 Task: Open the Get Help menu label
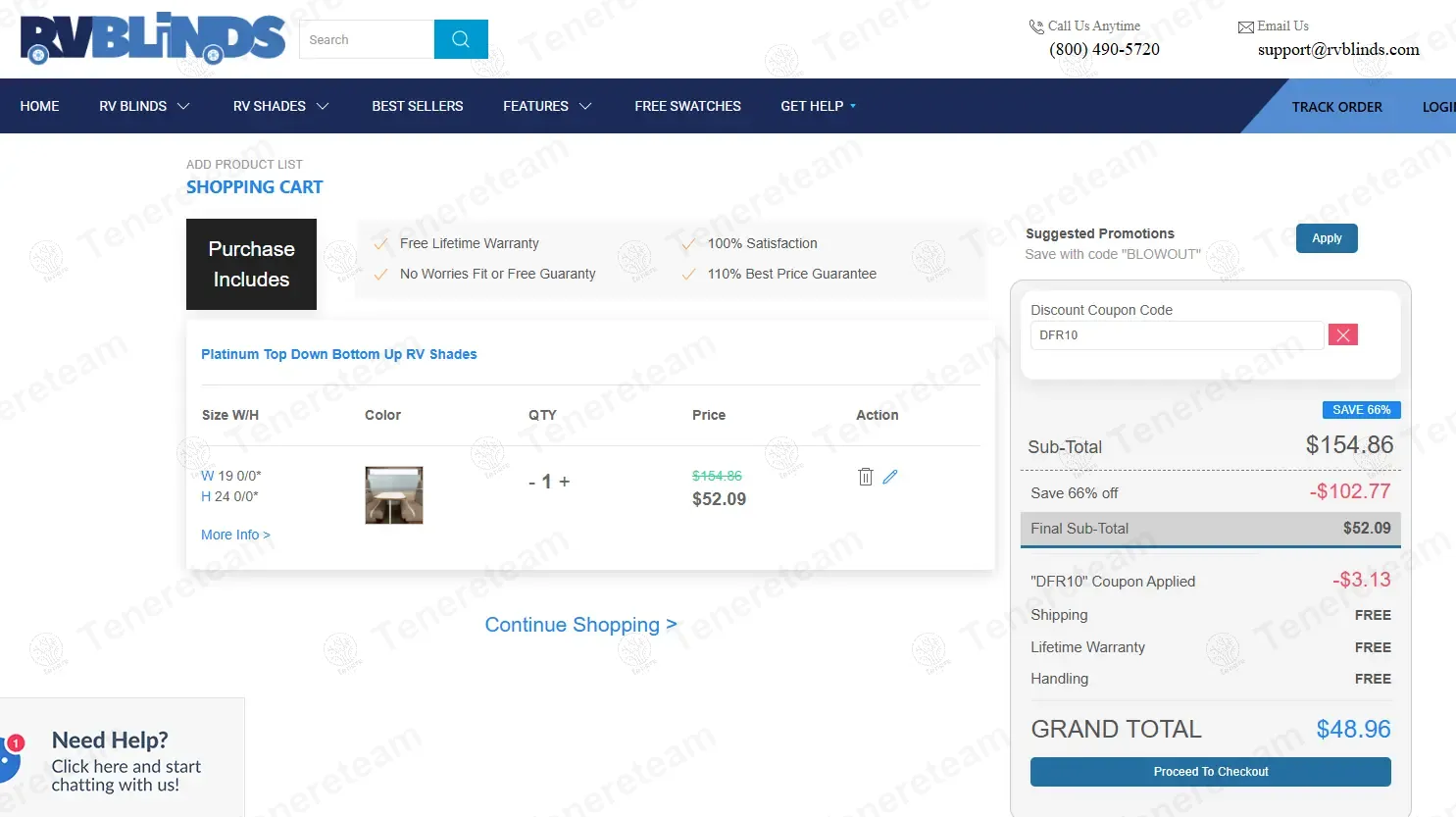812,106
